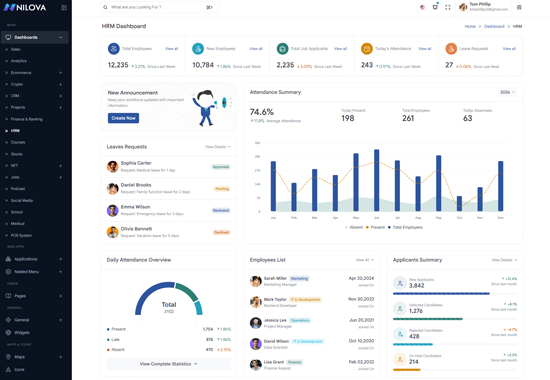This screenshot has height=380, width=550.
Task: Click the Rejected Candidates progress bar
Action: coord(455,345)
